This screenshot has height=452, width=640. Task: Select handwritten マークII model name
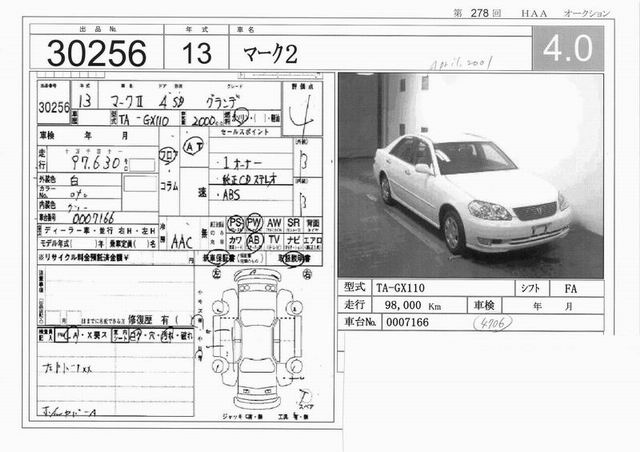click(127, 100)
